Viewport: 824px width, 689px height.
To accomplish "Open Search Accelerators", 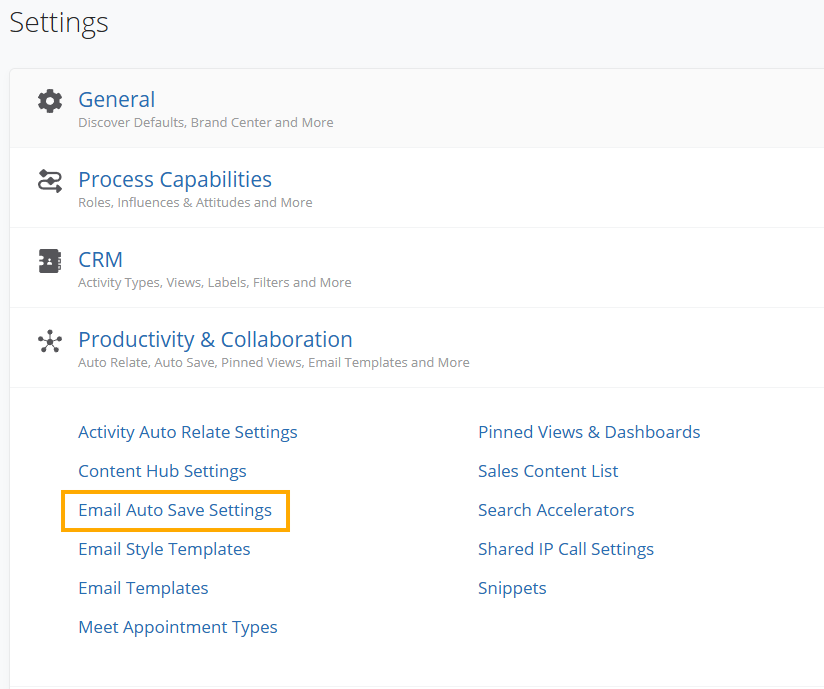I will tap(556, 510).
